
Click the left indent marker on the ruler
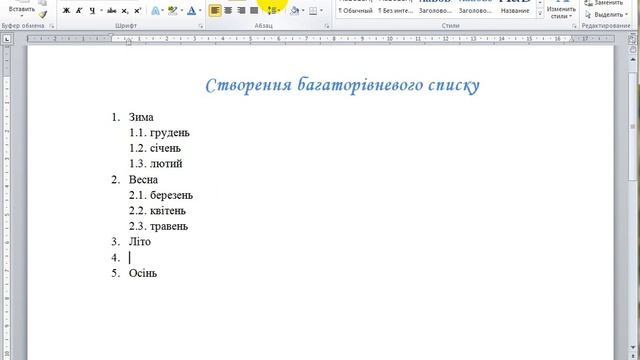click(128, 41)
